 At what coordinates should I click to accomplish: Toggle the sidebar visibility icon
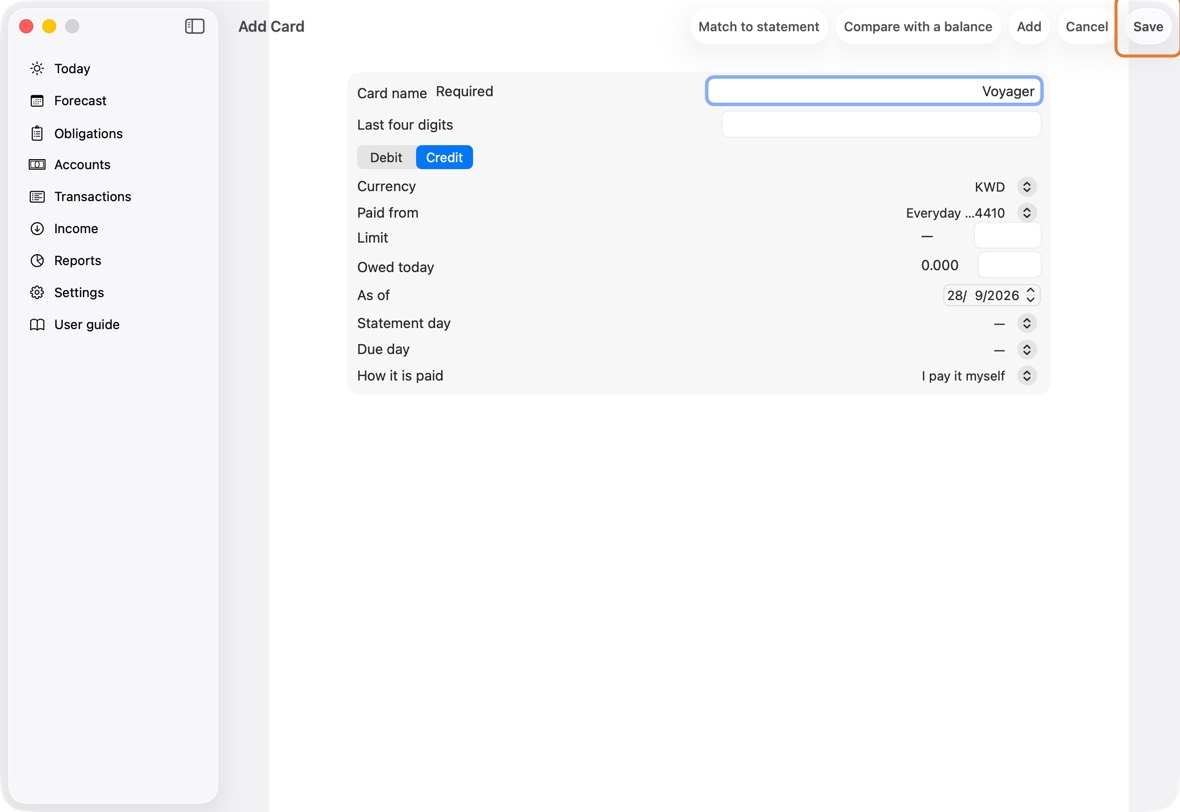[x=195, y=26]
